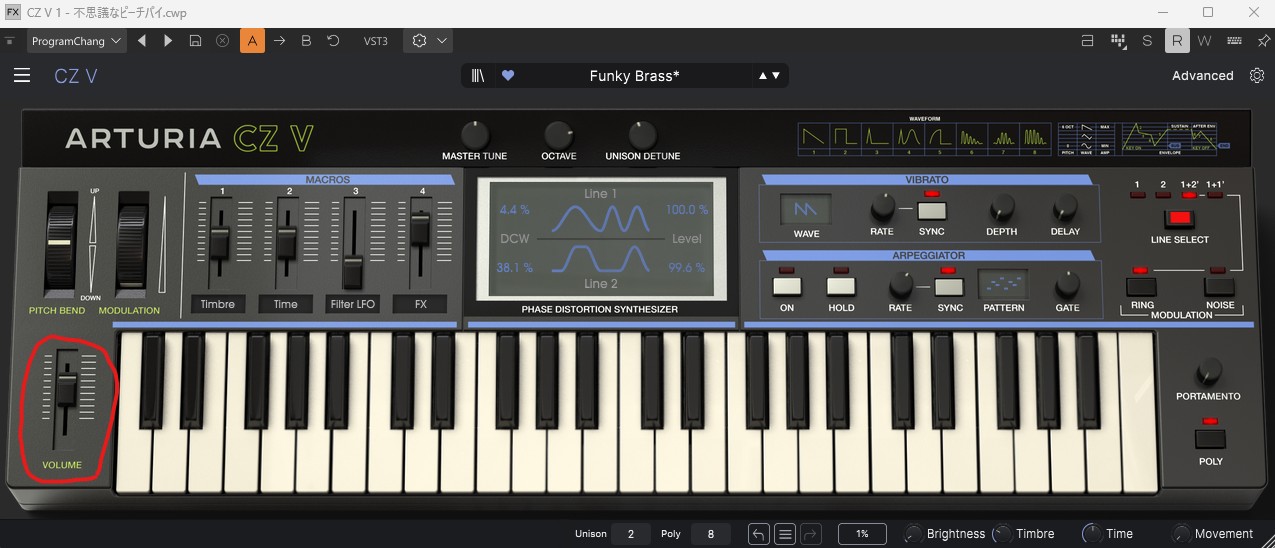The height and width of the screenshot is (548, 1275).
Task: Toggle vibrato SYNC button
Action: coord(932,209)
